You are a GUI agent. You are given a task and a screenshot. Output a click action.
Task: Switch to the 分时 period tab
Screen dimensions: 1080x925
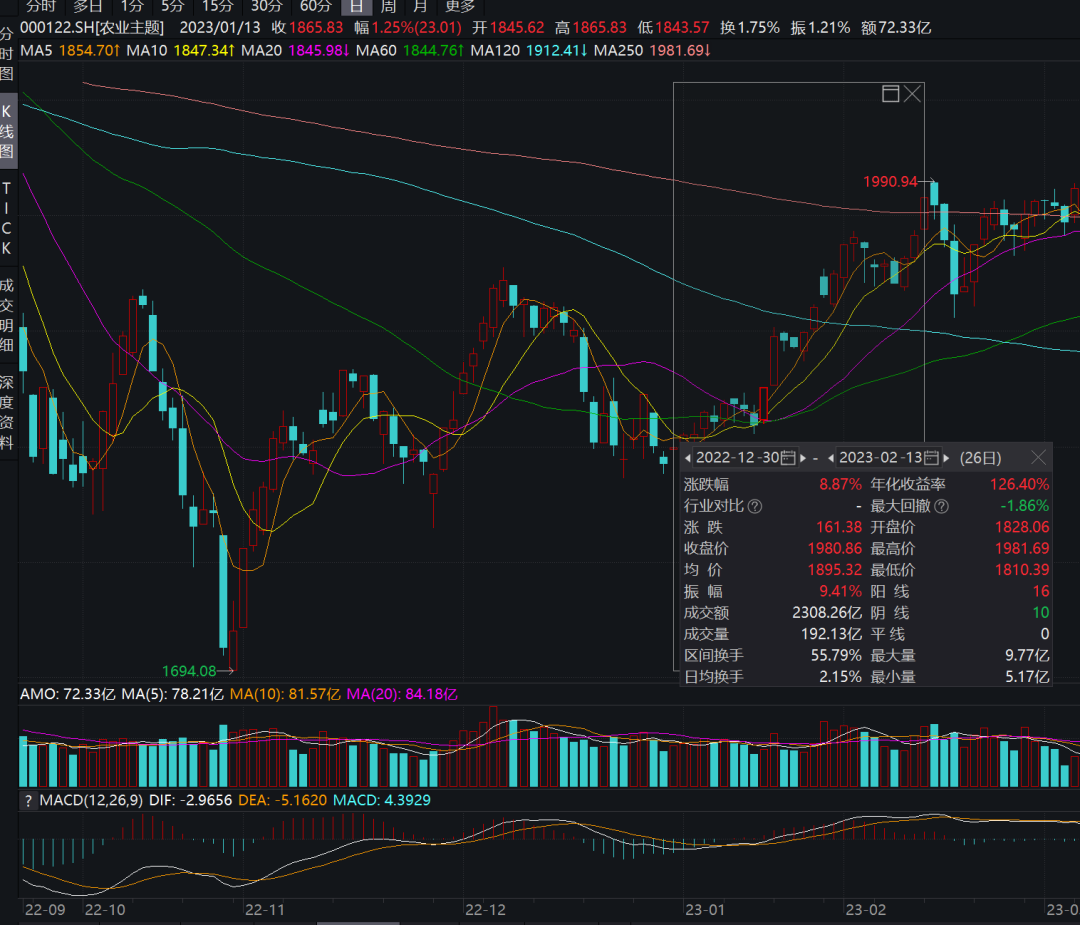pos(41,7)
